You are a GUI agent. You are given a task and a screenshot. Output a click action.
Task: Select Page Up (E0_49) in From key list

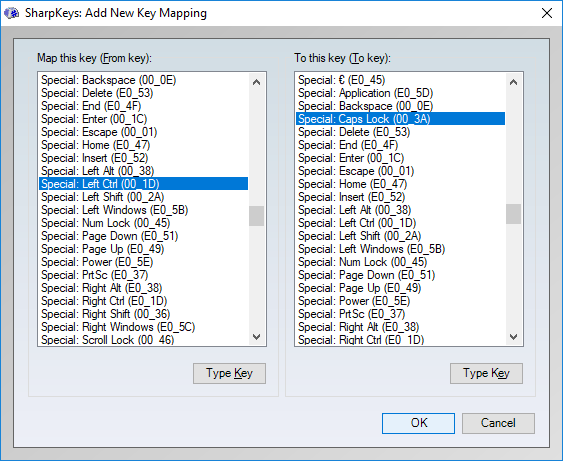coord(143,249)
